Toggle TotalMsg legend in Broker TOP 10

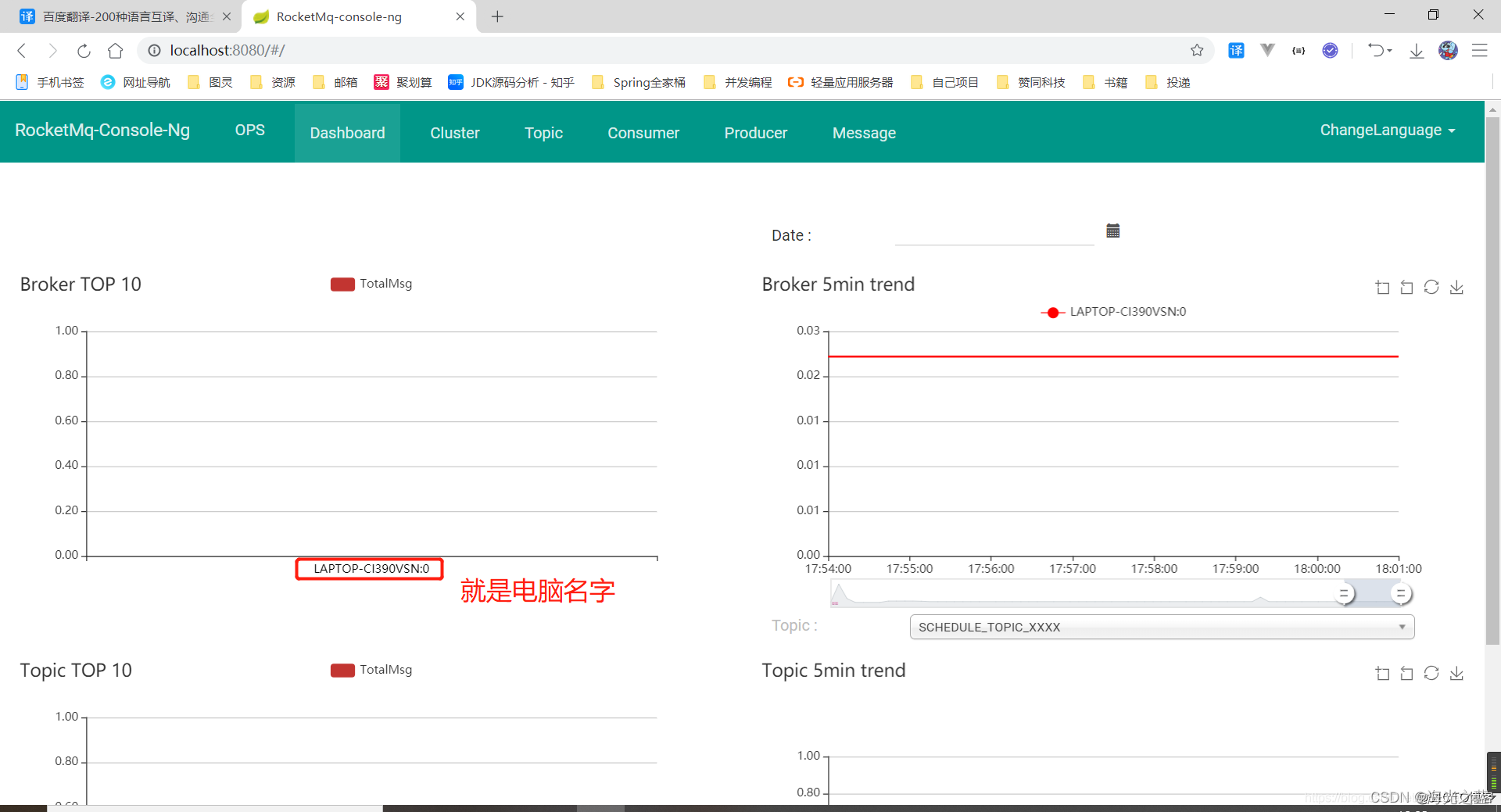(371, 284)
